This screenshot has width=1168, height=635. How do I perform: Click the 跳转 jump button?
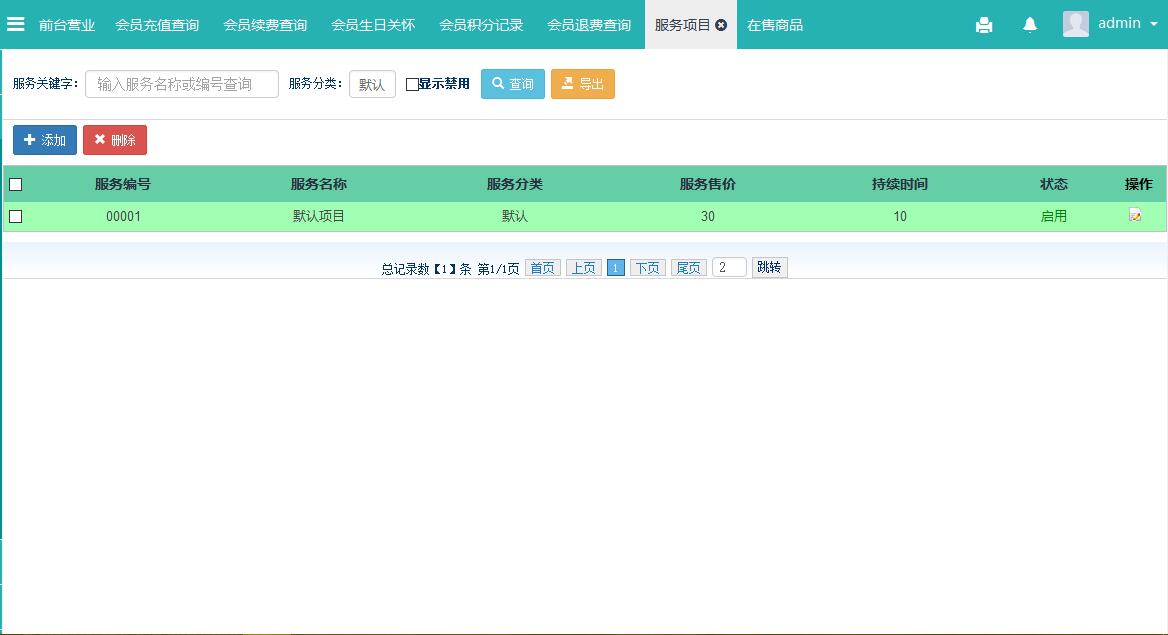769,267
